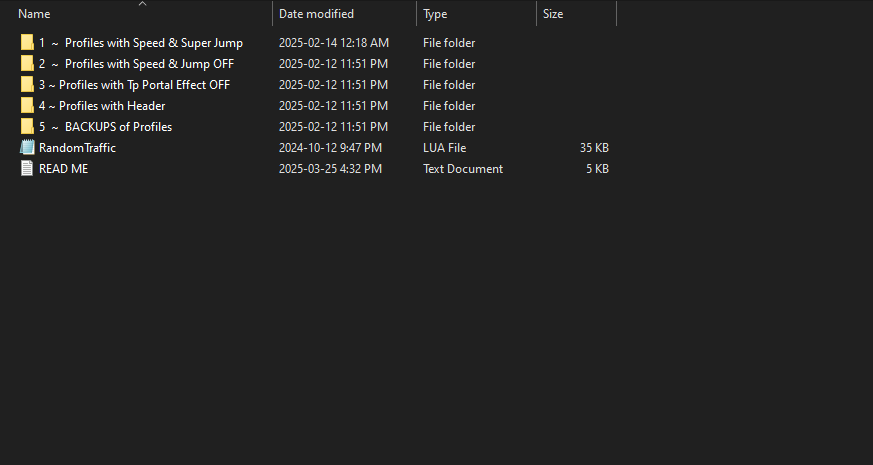Select the '5 ~ BACKUPS of Profiles' label
Viewport: 873px width, 465px height.
(105, 127)
